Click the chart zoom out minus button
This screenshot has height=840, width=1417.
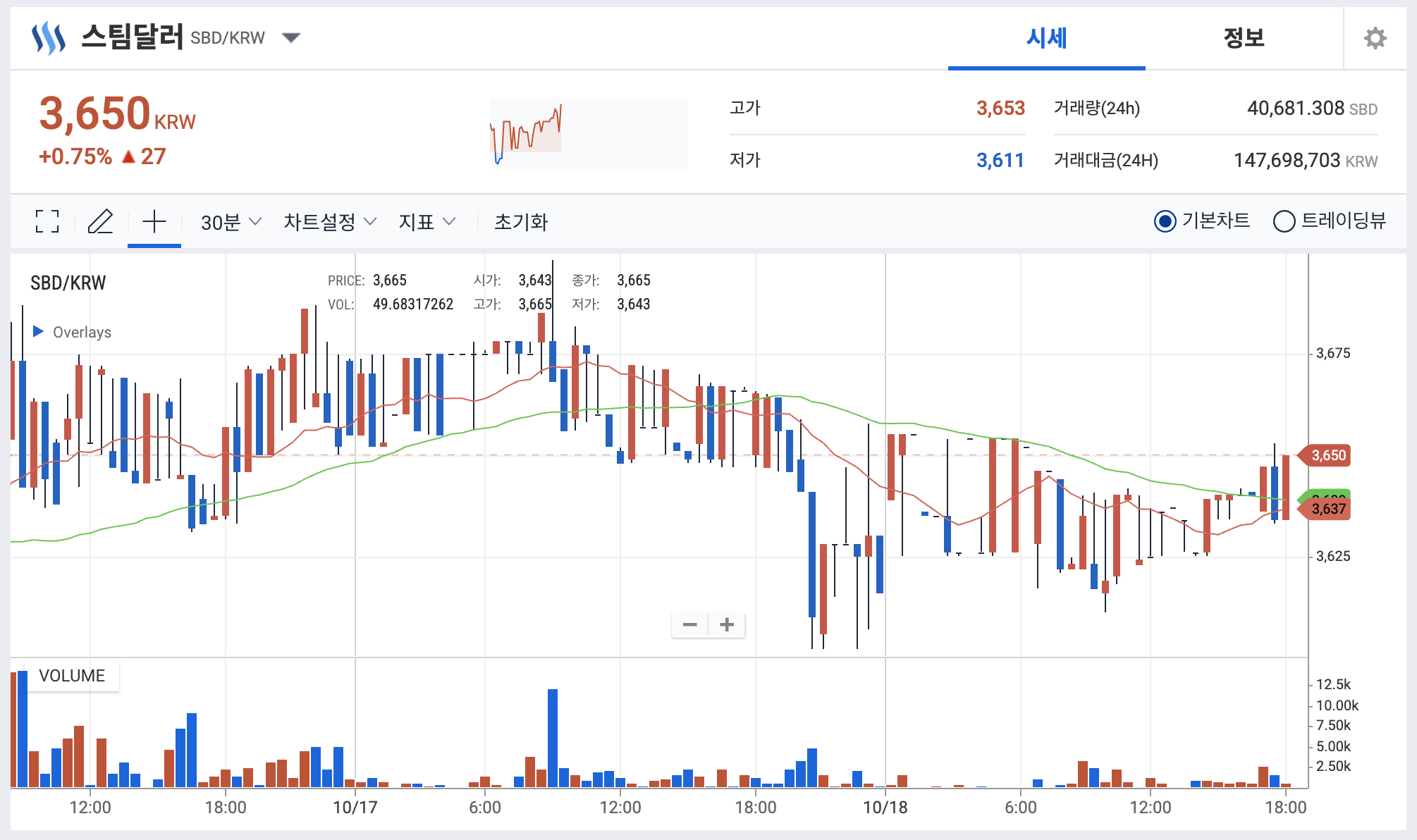pos(689,624)
